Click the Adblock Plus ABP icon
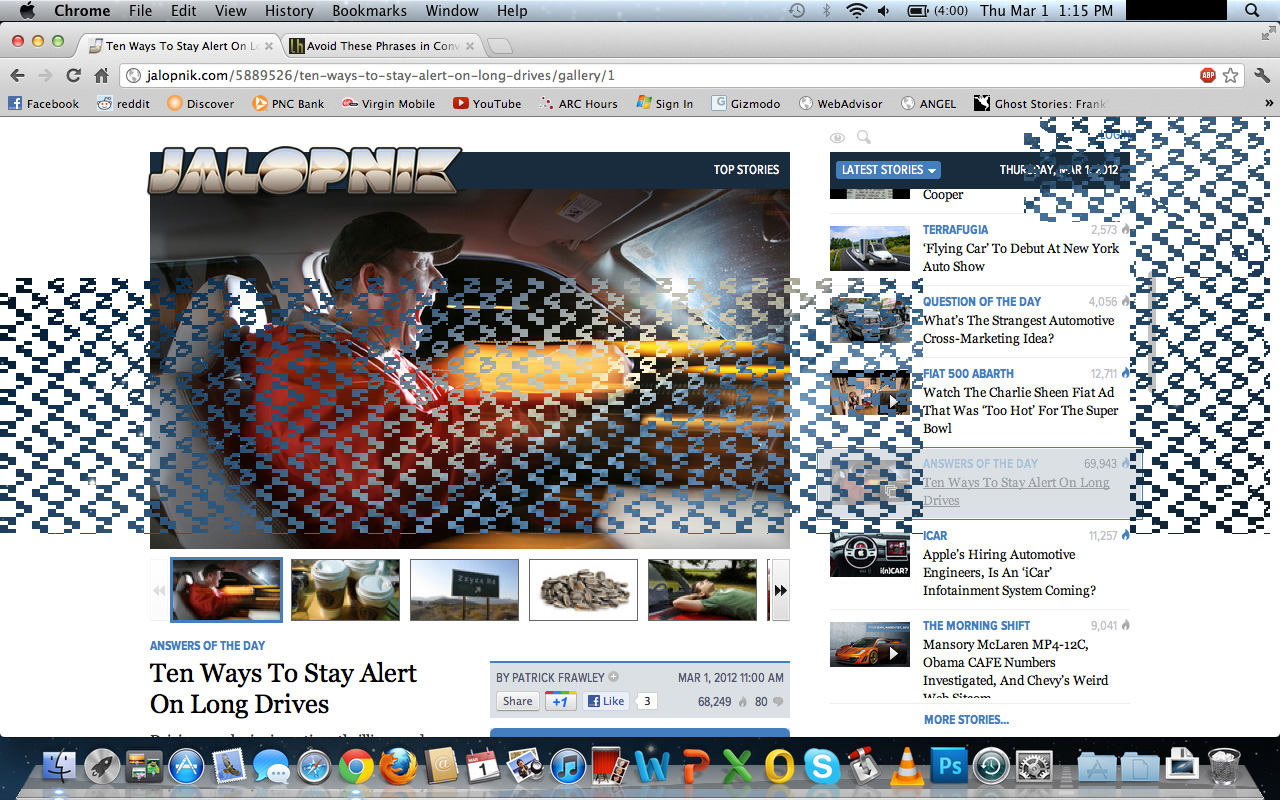Screen dimensions: 1280x800 tap(1208, 75)
